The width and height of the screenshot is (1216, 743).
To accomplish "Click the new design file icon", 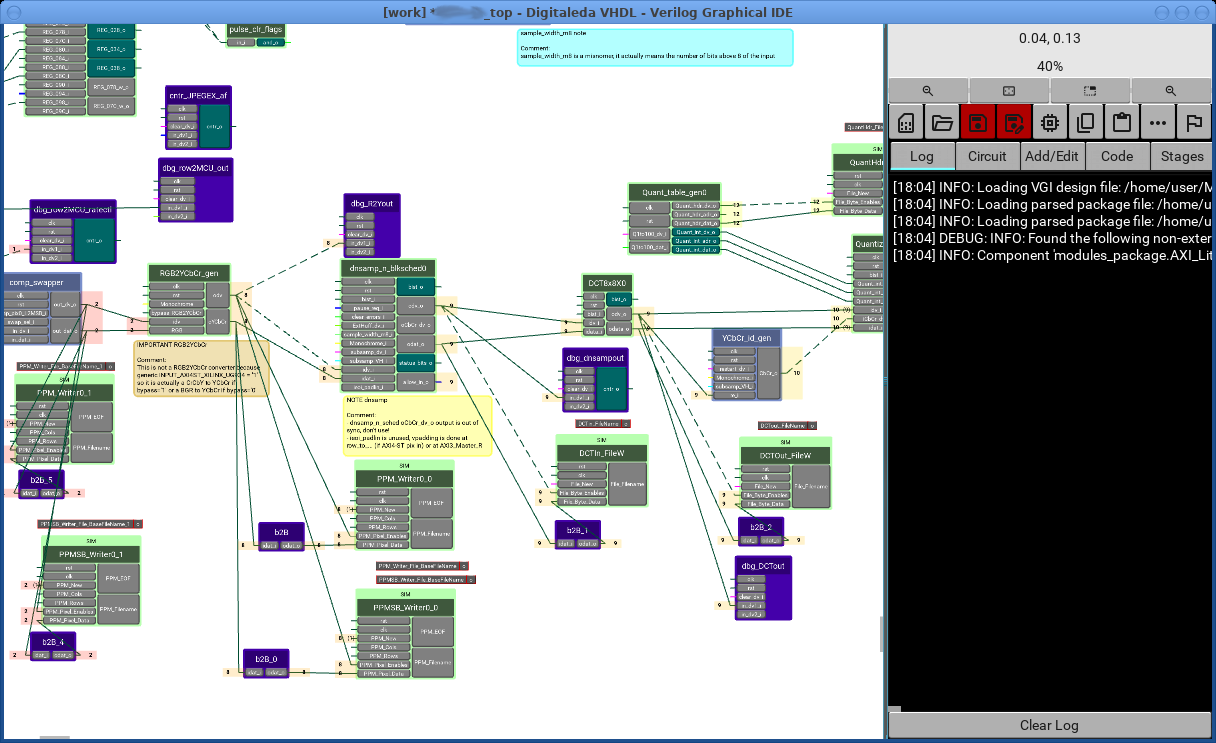I will pos(906,123).
